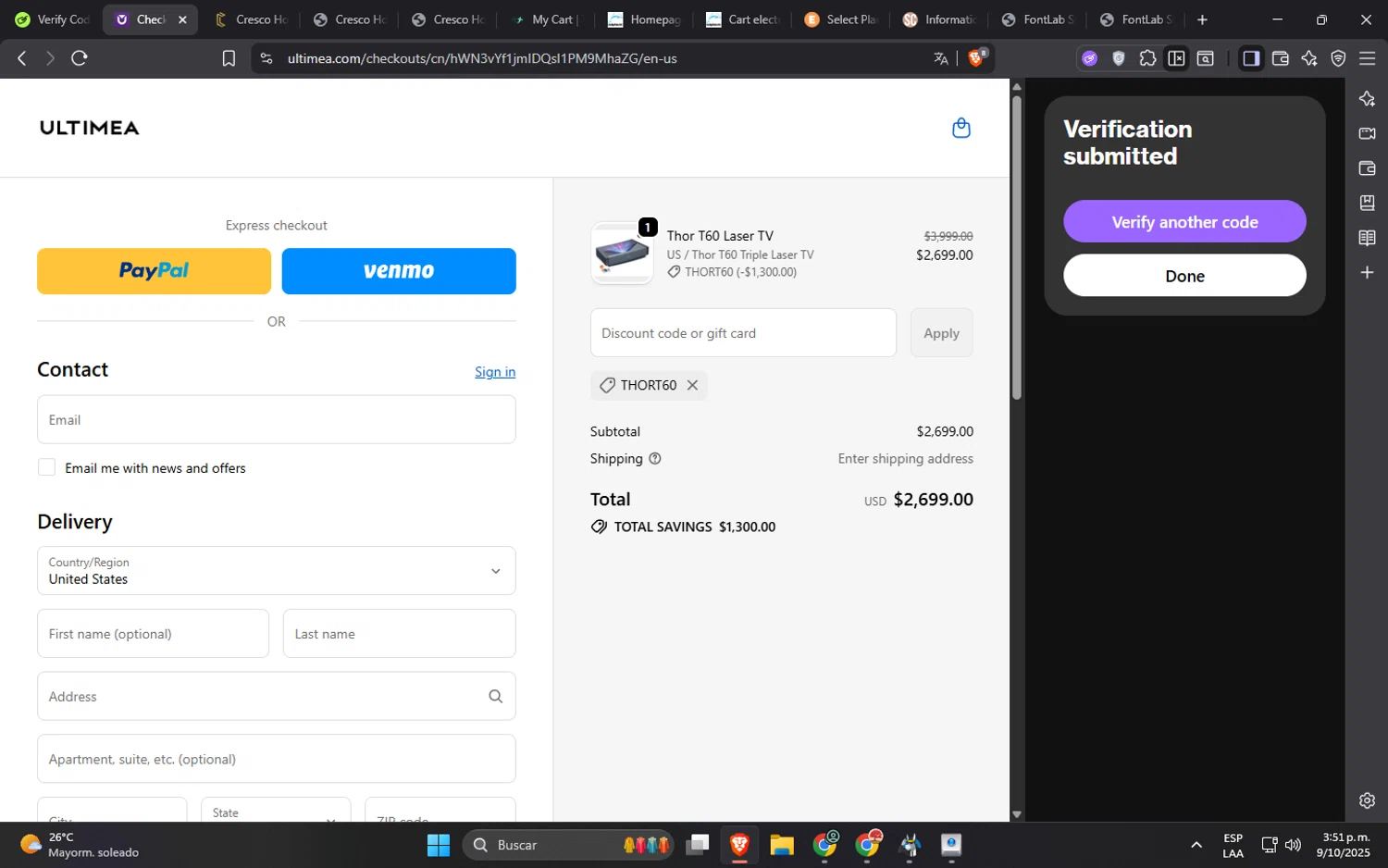Expand Country/Region dropdown
Screen dimensions: 1388x868
pos(277,570)
